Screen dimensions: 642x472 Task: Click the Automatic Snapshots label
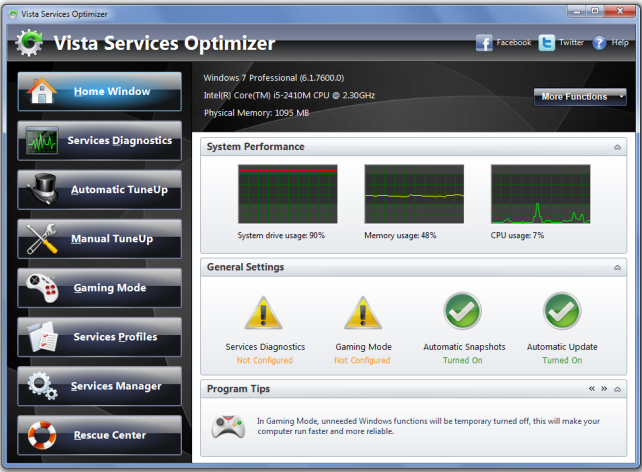[464, 347]
